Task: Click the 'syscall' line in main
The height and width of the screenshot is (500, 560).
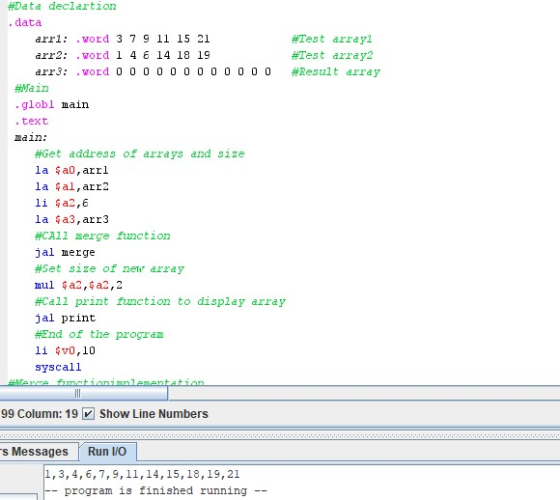Action: [58, 367]
